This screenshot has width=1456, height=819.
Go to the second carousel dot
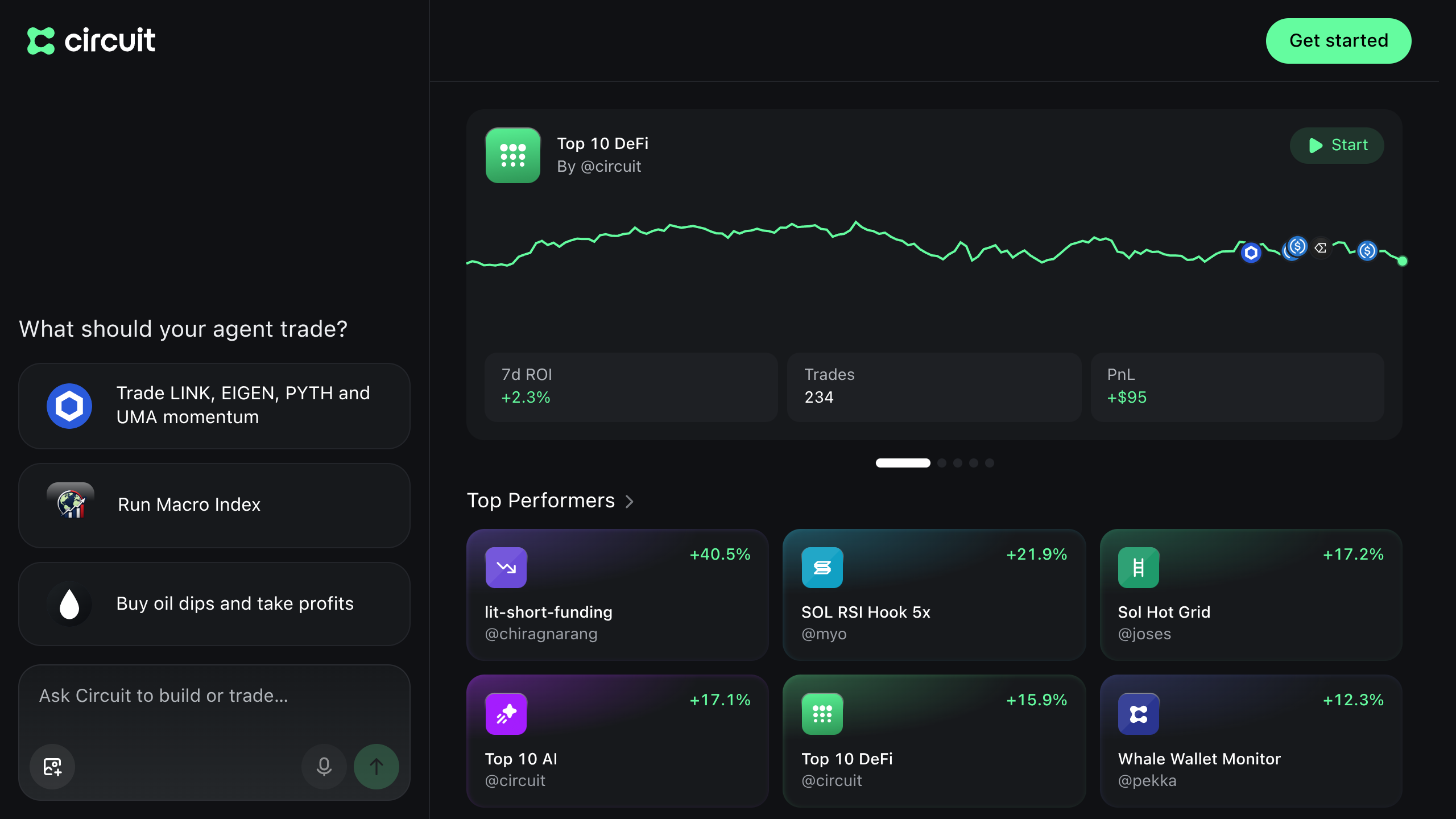click(942, 463)
